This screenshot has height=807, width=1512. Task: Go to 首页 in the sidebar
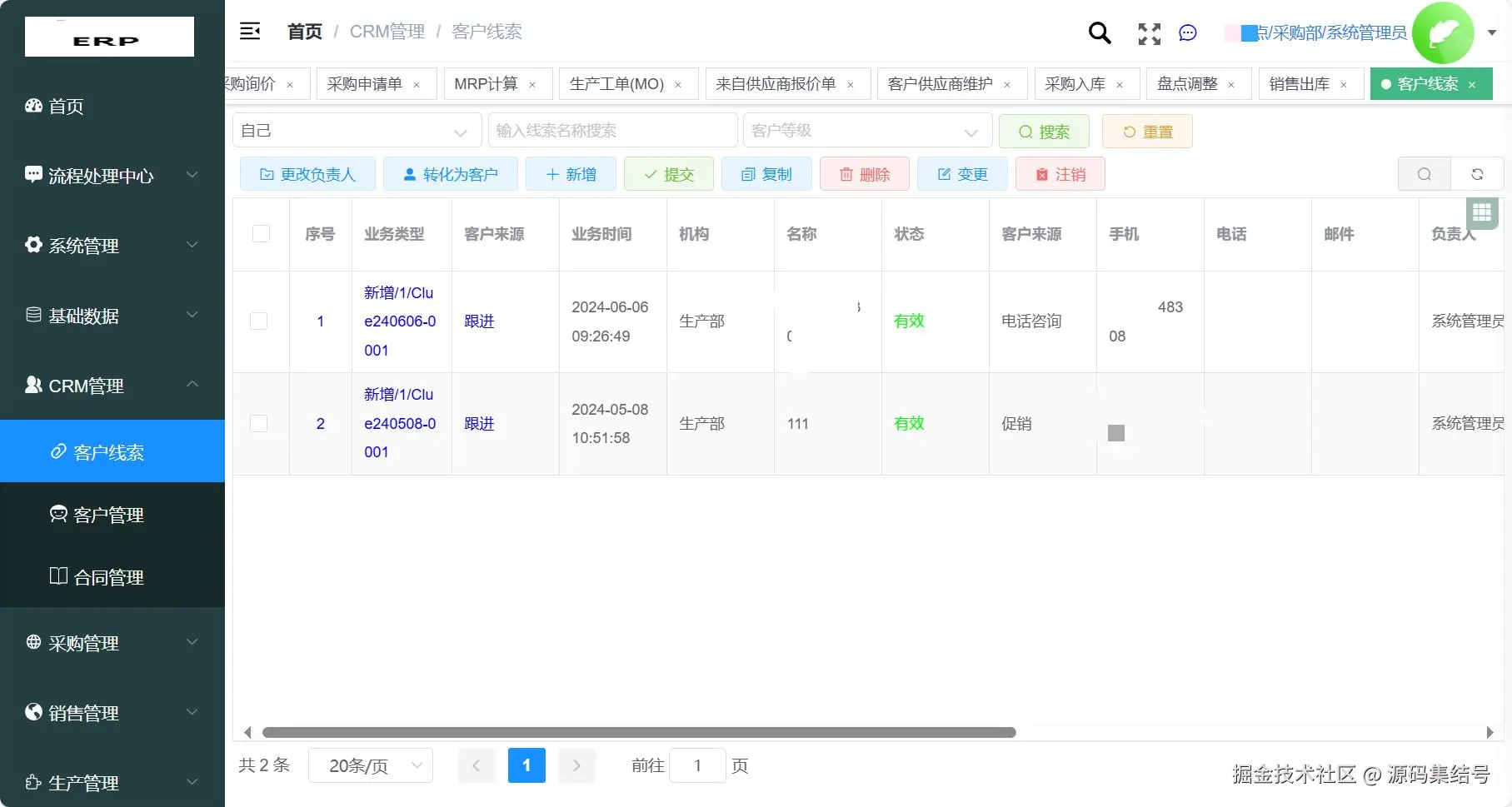click(x=112, y=106)
